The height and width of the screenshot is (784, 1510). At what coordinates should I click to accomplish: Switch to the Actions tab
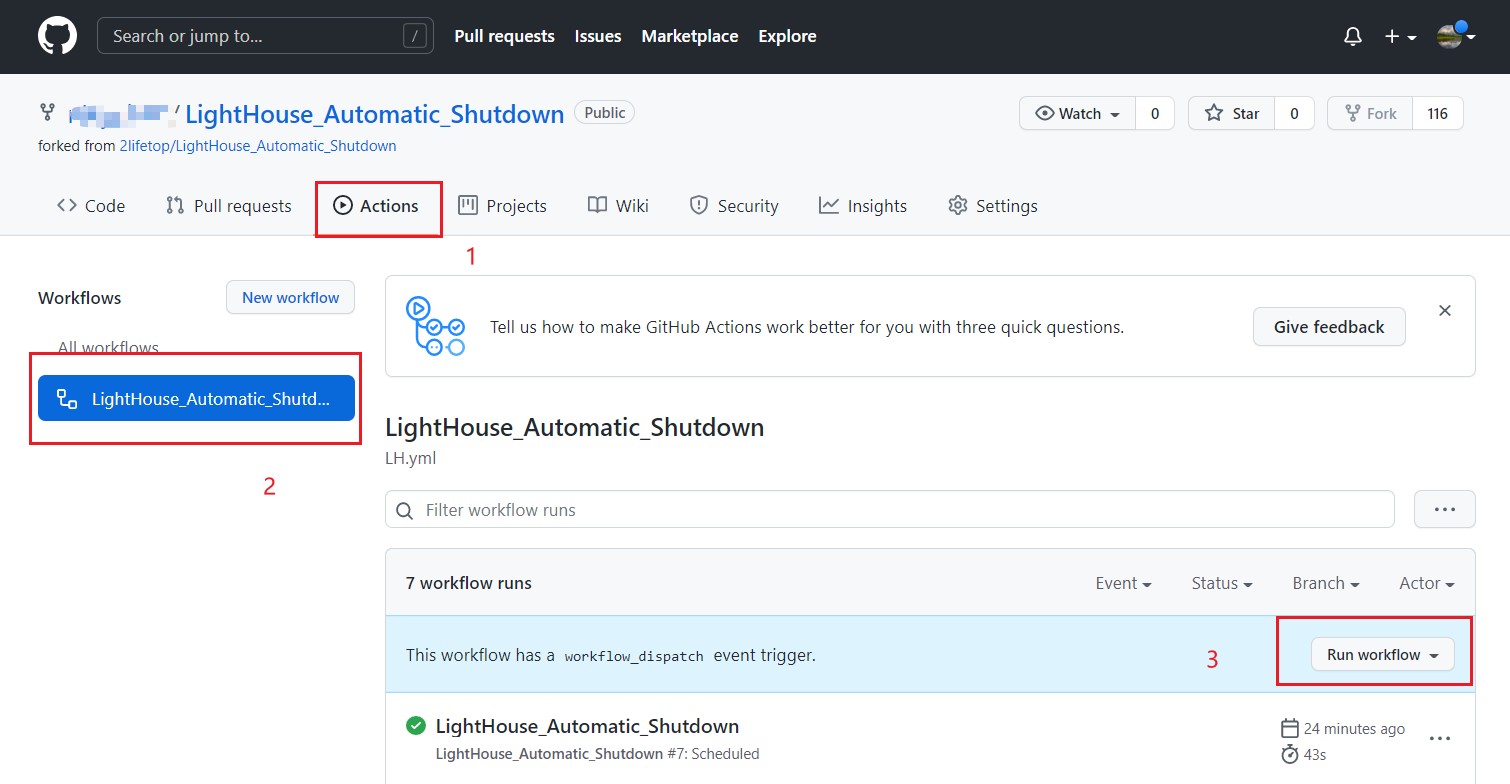[376, 206]
